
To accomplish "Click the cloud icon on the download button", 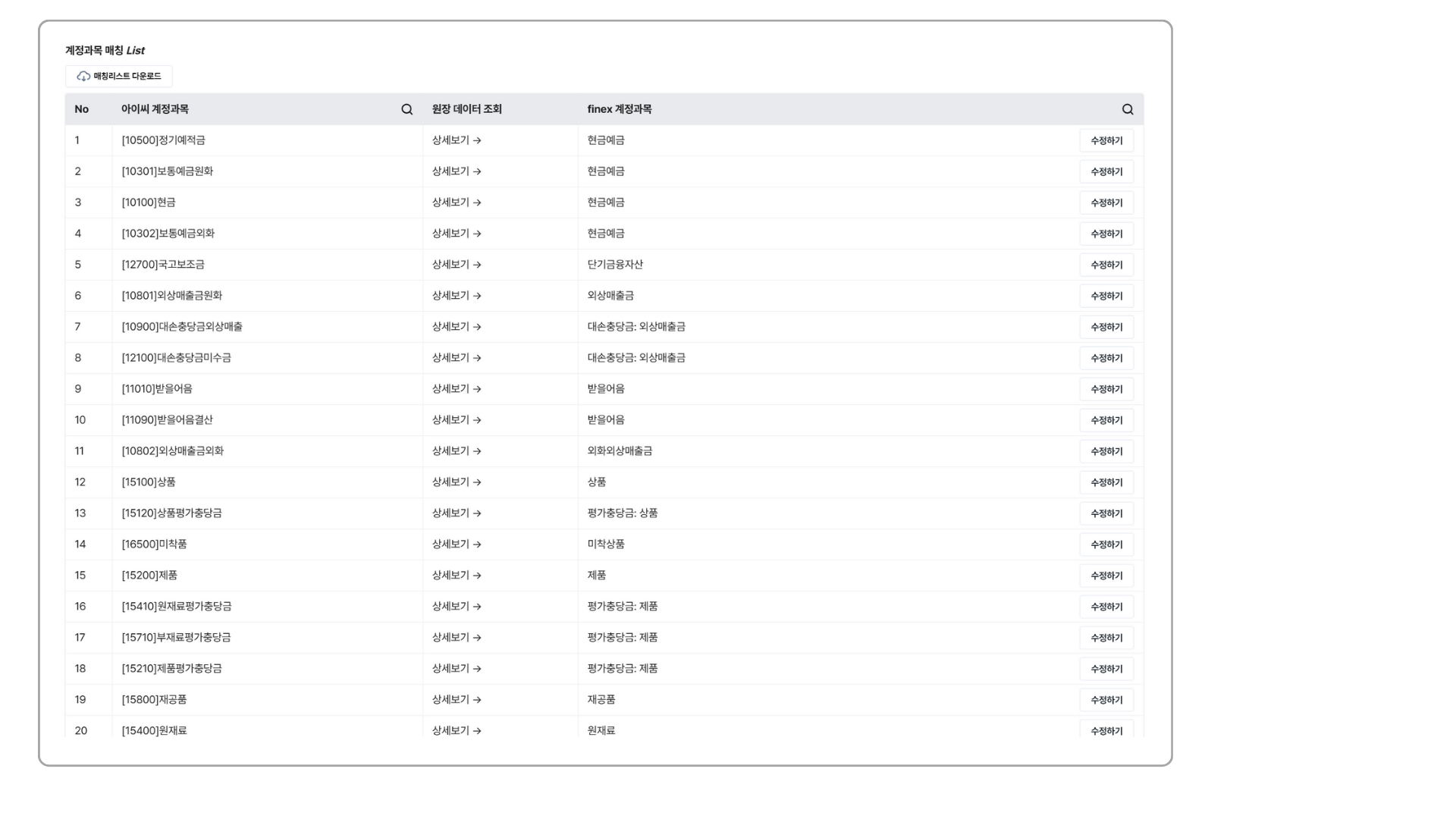I will coord(83,77).
